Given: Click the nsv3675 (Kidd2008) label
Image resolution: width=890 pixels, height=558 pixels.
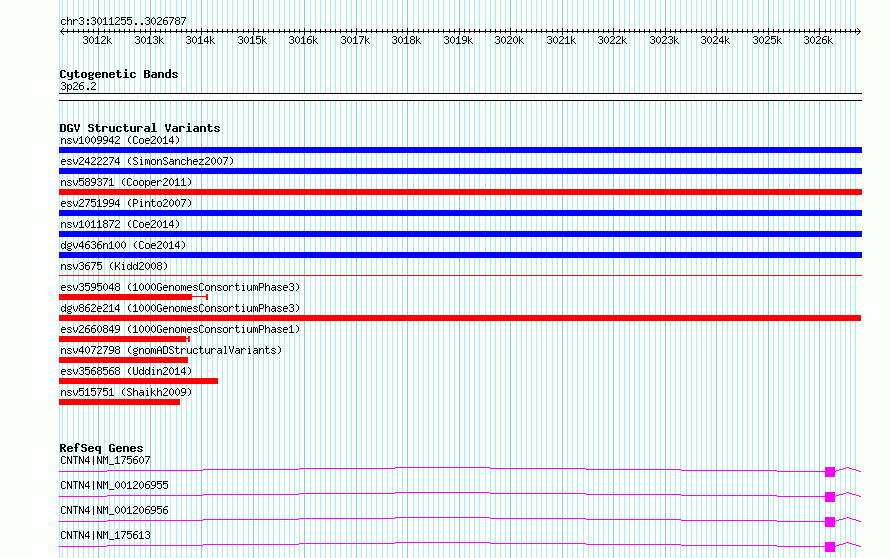Looking at the screenshot, I should [114, 266].
